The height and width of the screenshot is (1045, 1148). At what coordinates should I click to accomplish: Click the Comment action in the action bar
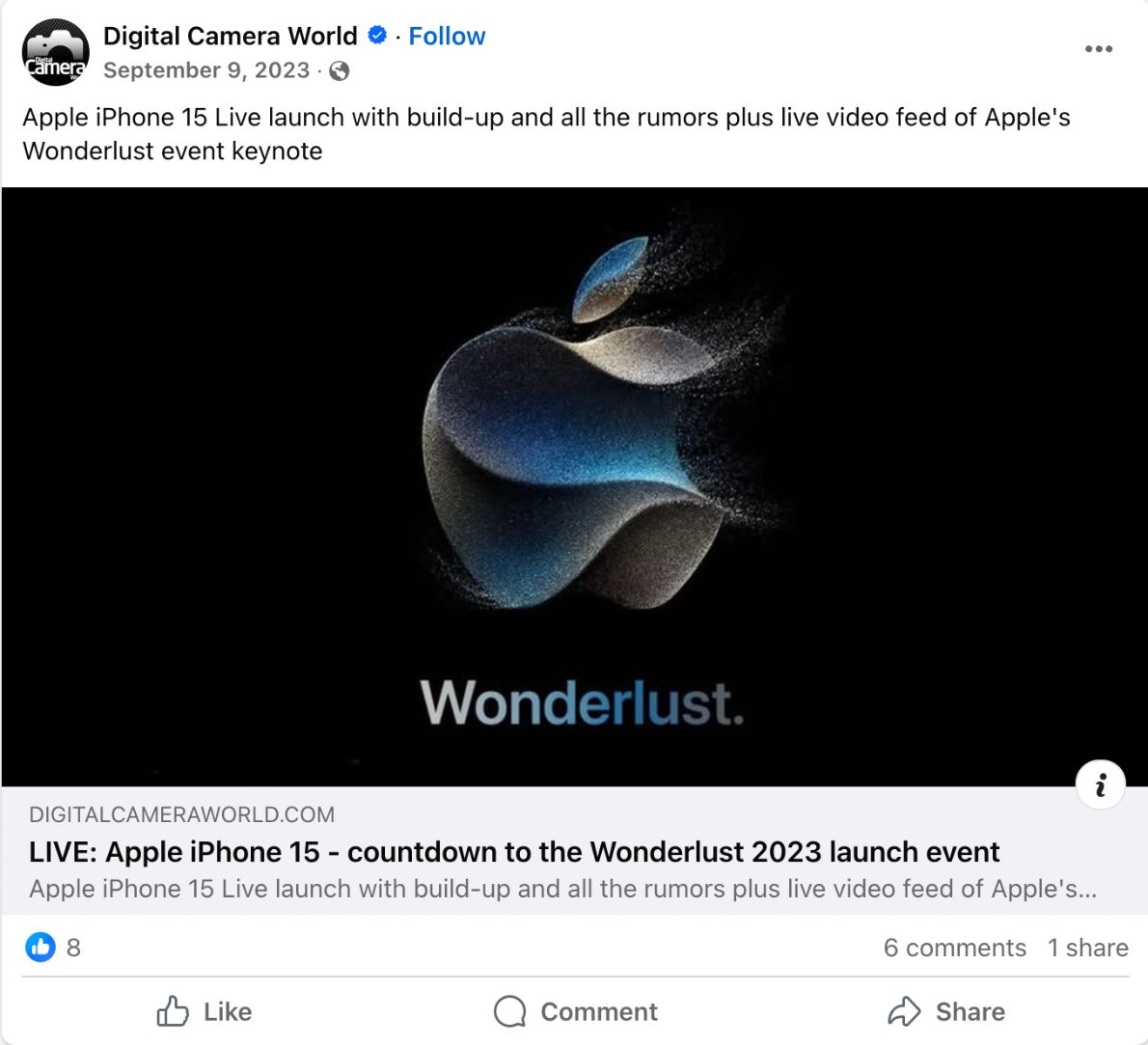coord(574,1011)
